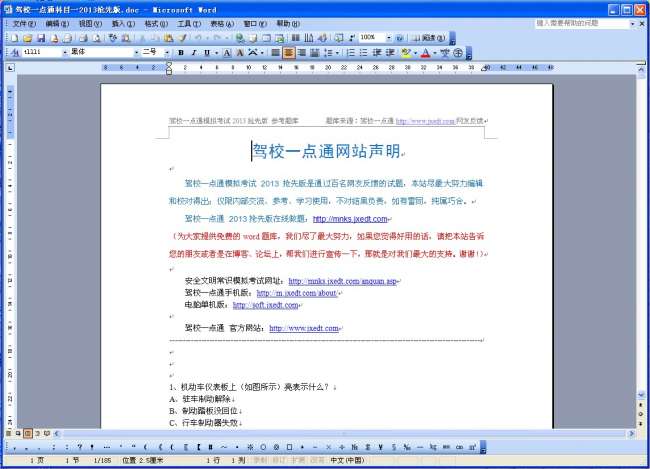
Task: Open Read mode with the 阅读 button
Action: (428, 38)
